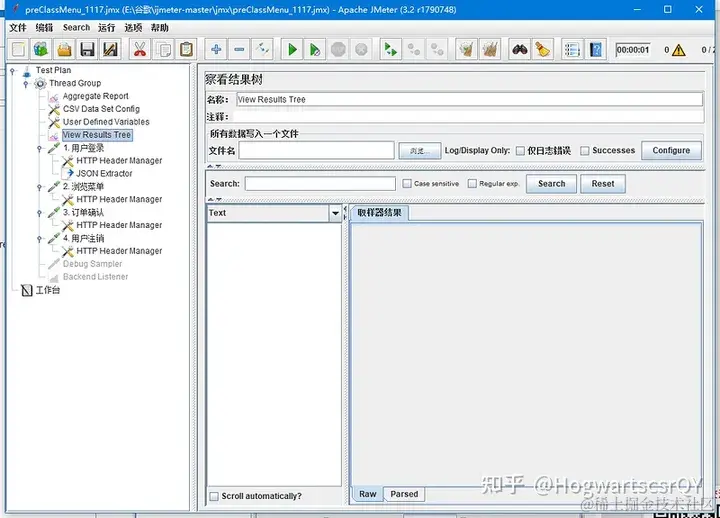
Task: Open the 选项 menu
Action: pyautogui.click(x=133, y=28)
